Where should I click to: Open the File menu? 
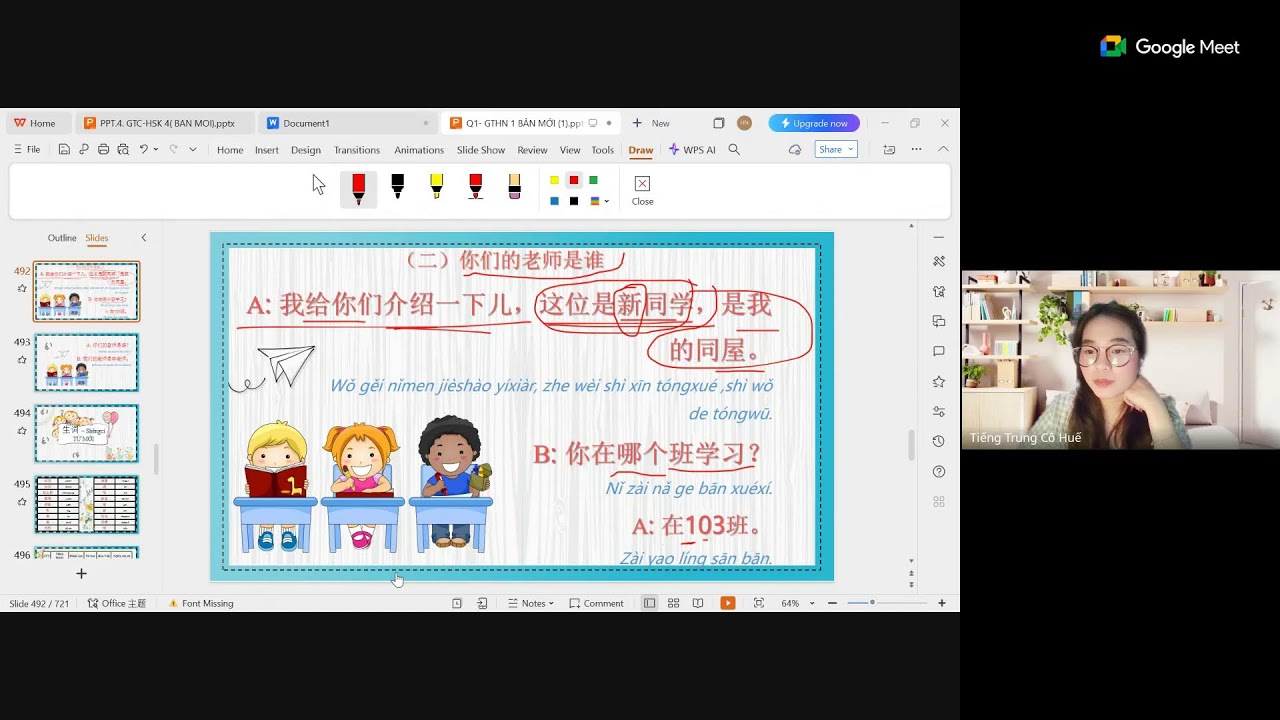[x=27, y=150]
